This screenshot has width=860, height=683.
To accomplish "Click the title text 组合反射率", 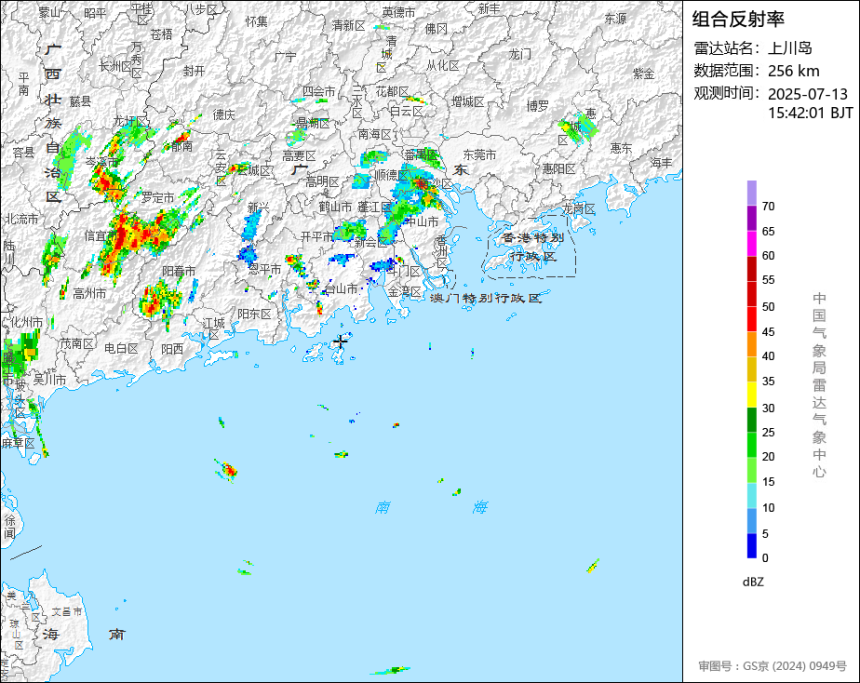I will pyautogui.click(x=738, y=19).
